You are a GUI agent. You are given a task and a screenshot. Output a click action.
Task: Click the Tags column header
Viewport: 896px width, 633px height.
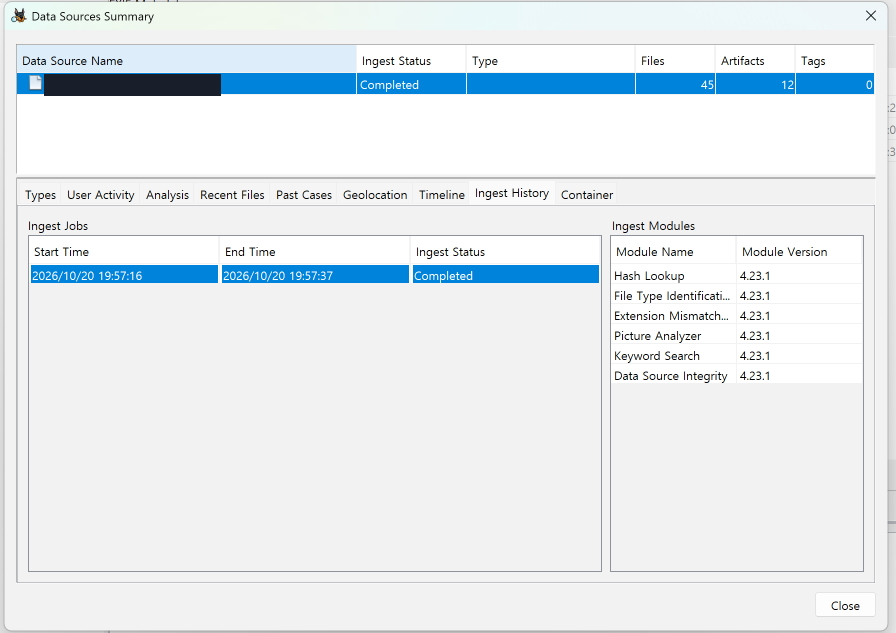coord(835,61)
